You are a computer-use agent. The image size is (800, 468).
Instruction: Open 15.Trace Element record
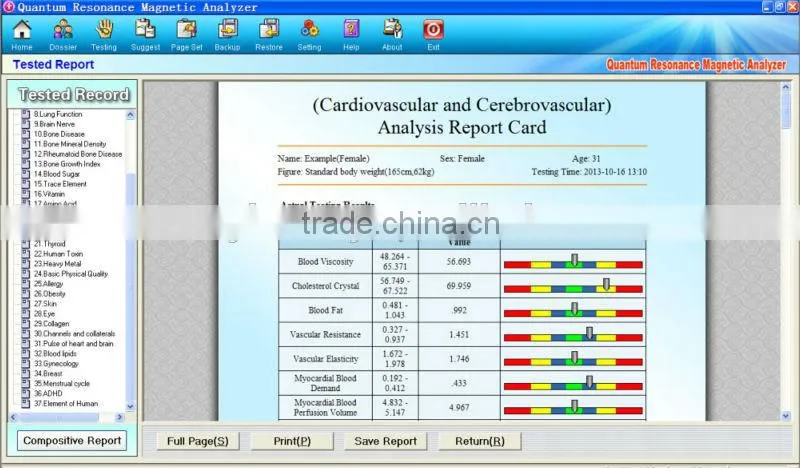pyautogui.click(x=60, y=184)
